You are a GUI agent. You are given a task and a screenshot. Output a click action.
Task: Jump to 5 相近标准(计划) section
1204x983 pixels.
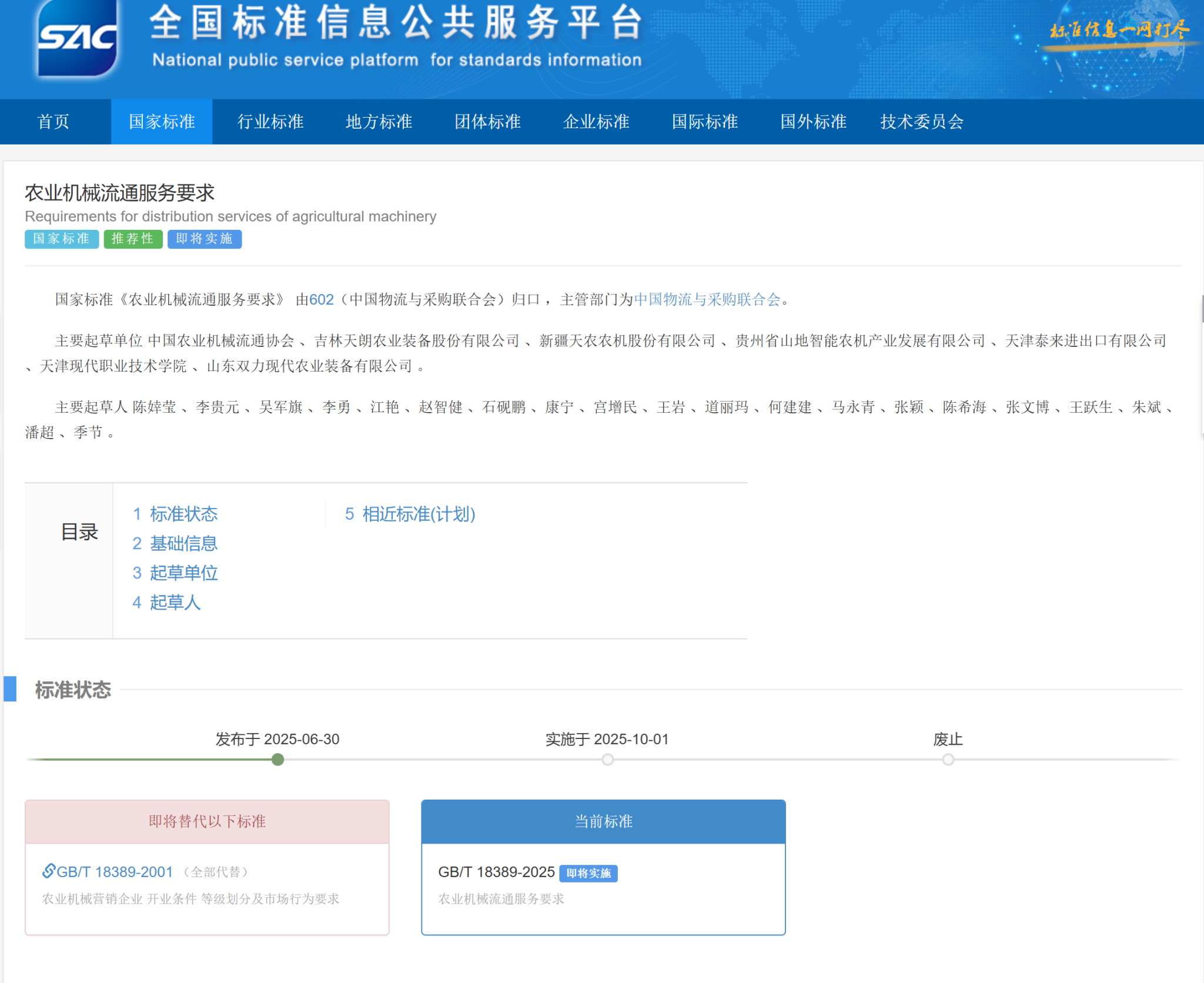(410, 514)
